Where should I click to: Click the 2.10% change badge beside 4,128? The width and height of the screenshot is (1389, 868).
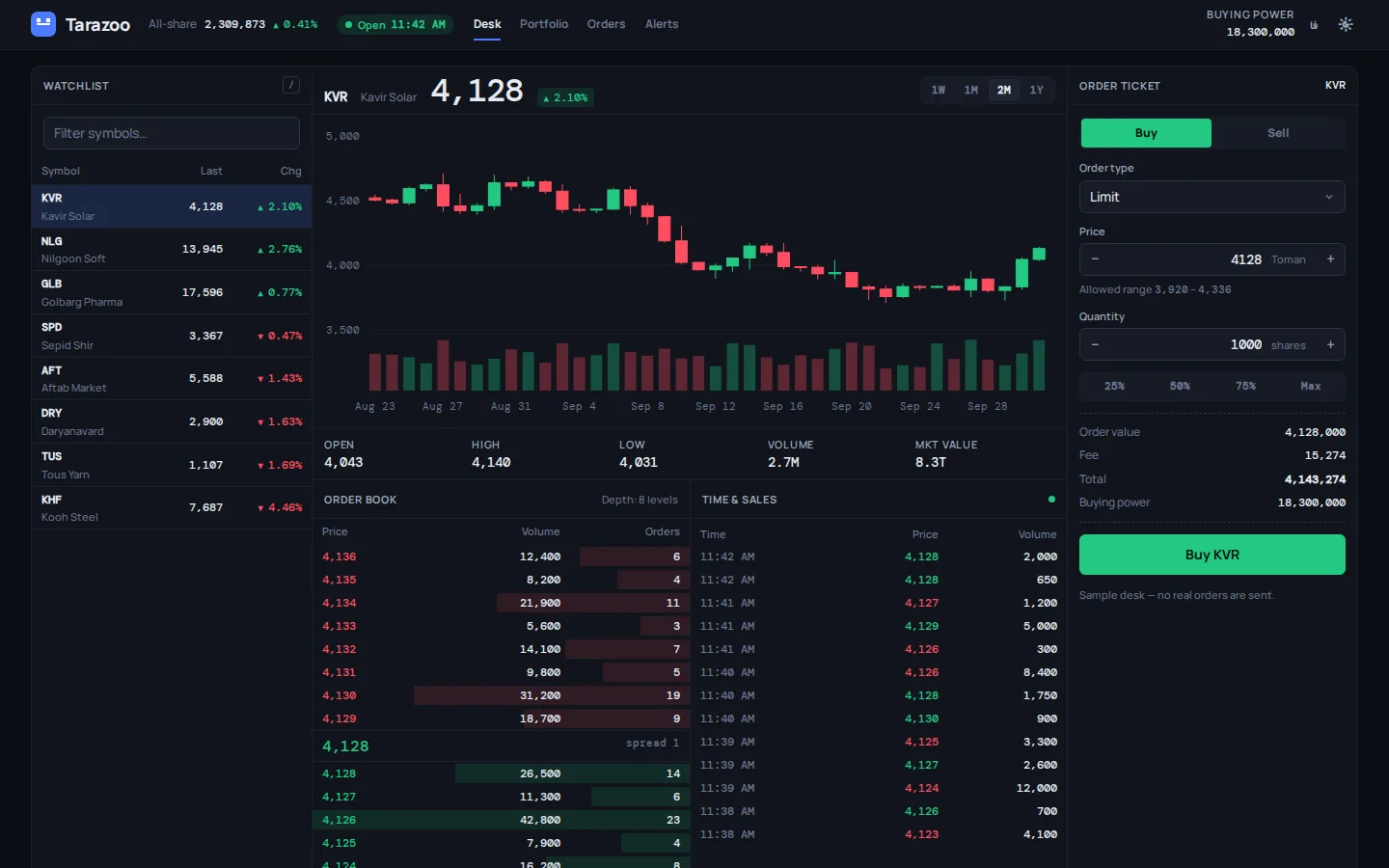tap(565, 97)
